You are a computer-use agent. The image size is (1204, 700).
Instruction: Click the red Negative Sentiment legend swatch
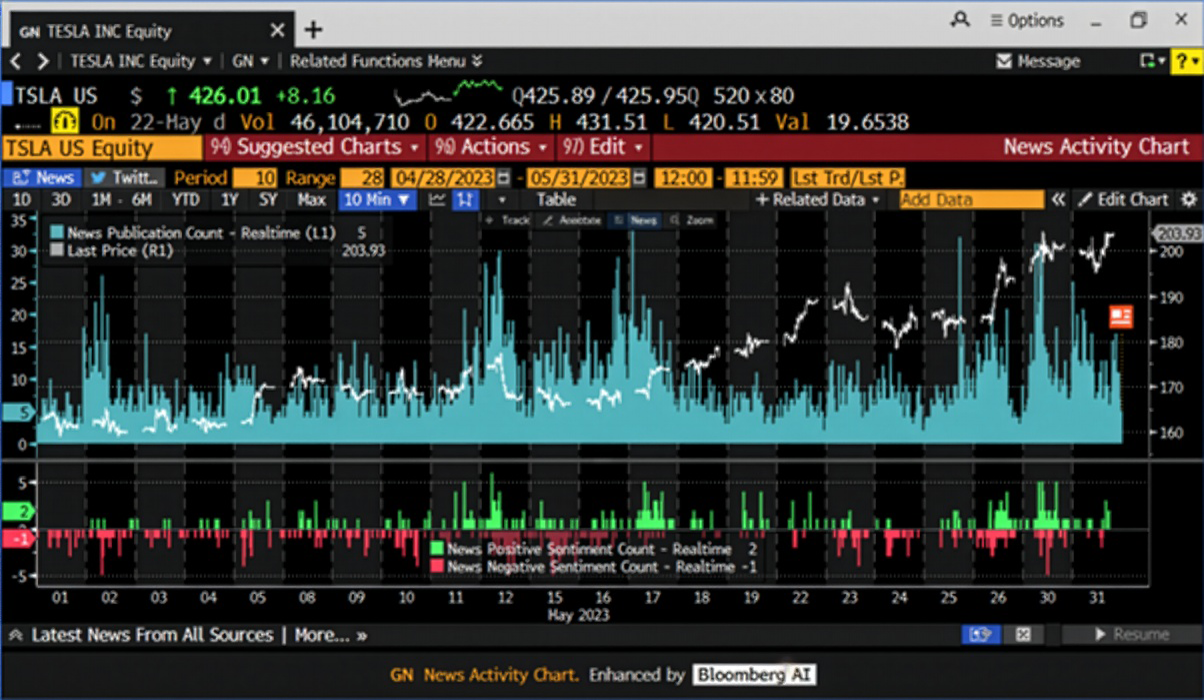tap(437, 567)
